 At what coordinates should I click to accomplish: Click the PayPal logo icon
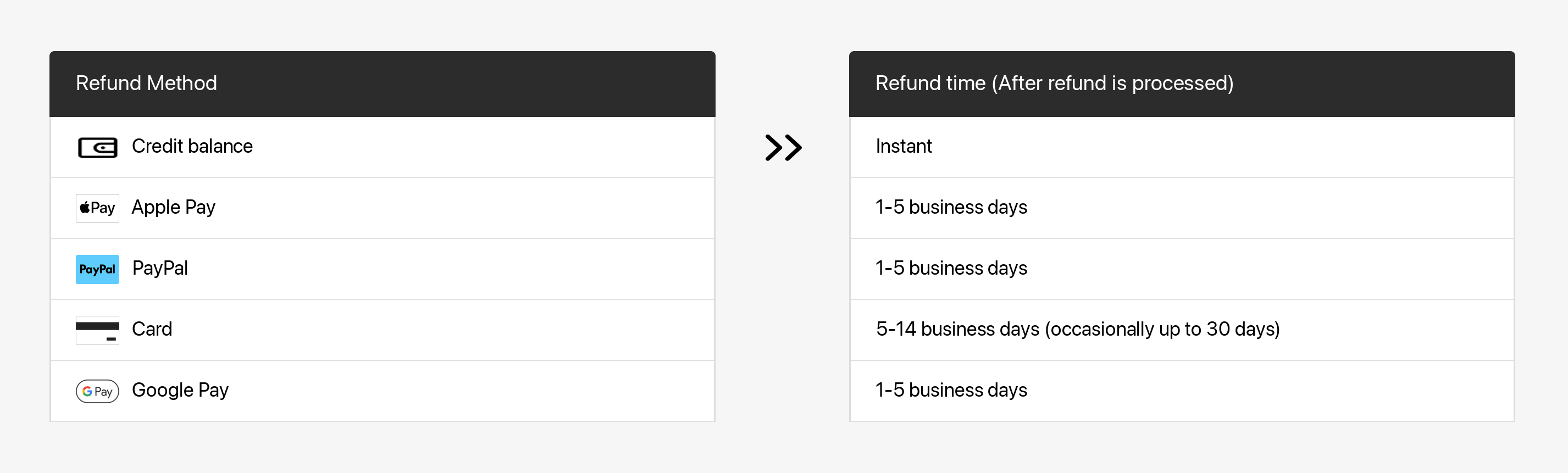coord(97,269)
